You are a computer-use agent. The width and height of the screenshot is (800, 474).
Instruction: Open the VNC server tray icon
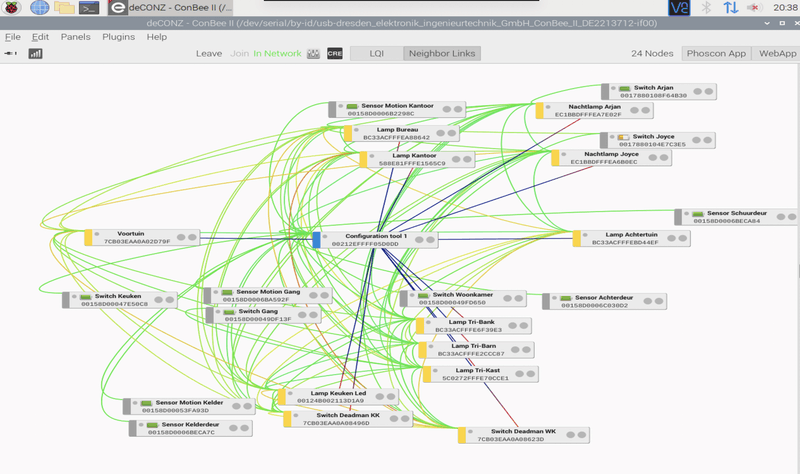pyautogui.click(x=679, y=7)
